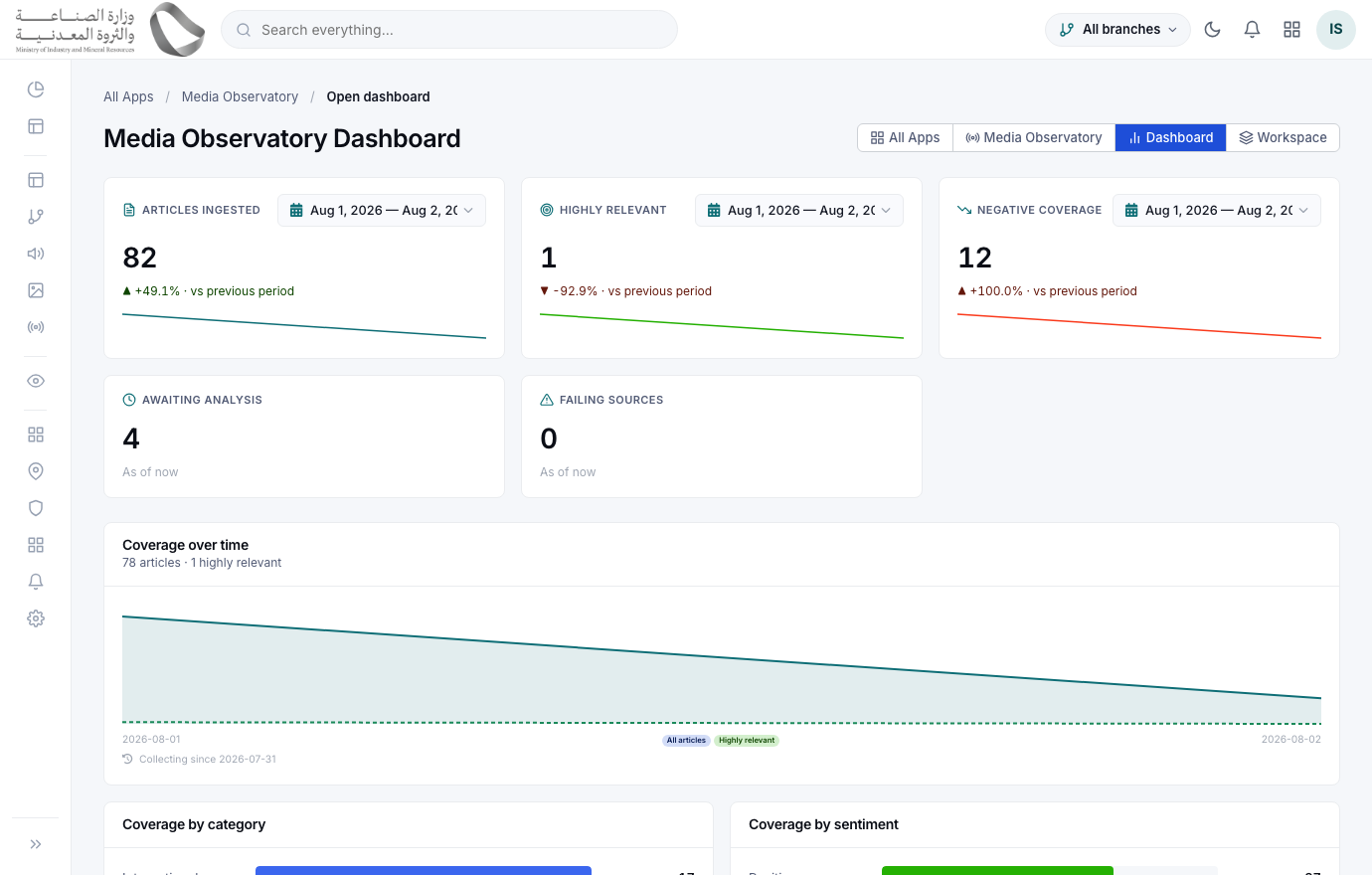Screen dimensions: 1372x875
Task: Click the Awaiting Analysis clock icon
Action: coord(129,400)
